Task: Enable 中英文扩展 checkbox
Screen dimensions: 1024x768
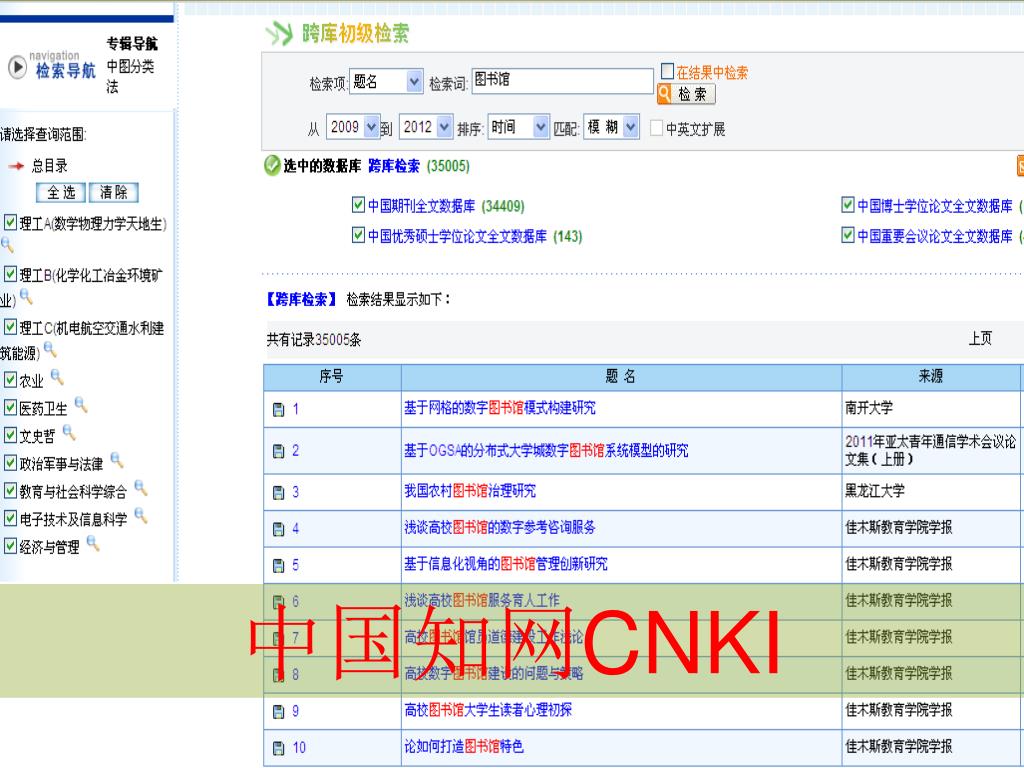Action: click(x=656, y=128)
